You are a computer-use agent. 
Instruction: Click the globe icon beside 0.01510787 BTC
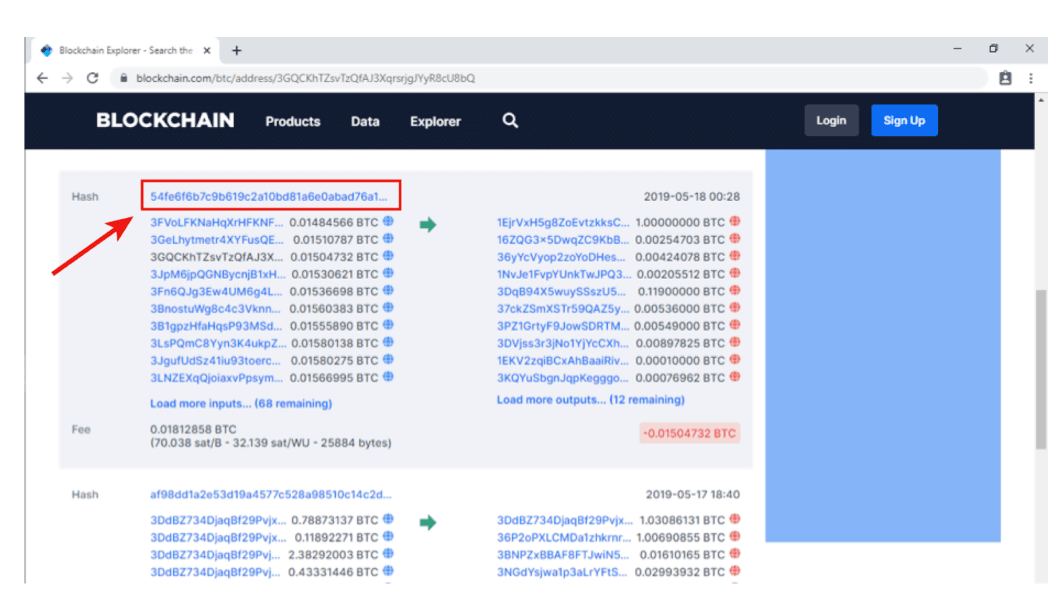388,239
